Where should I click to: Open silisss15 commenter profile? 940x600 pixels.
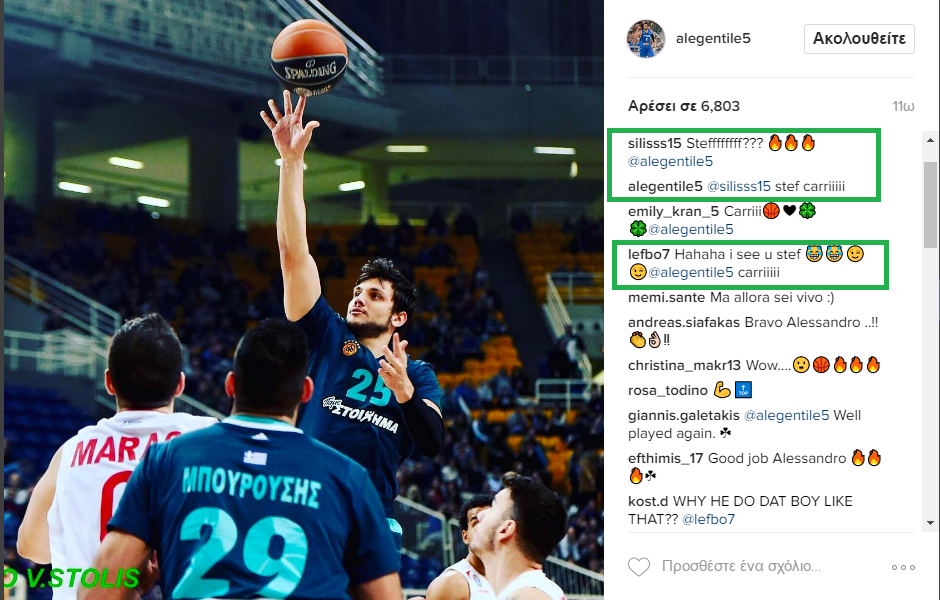(655, 143)
